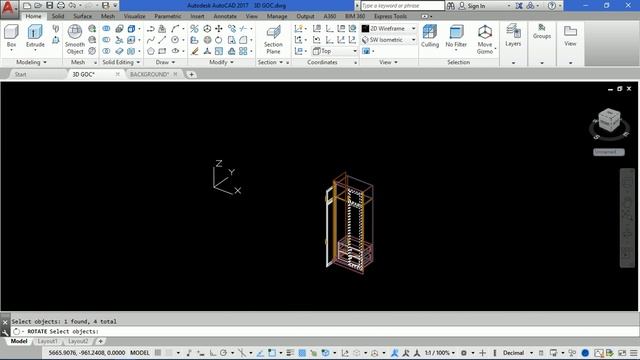Screen dimensions: 640x360
Task: Choose the Move tool in the Modify panel
Action: [x=219, y=29]
